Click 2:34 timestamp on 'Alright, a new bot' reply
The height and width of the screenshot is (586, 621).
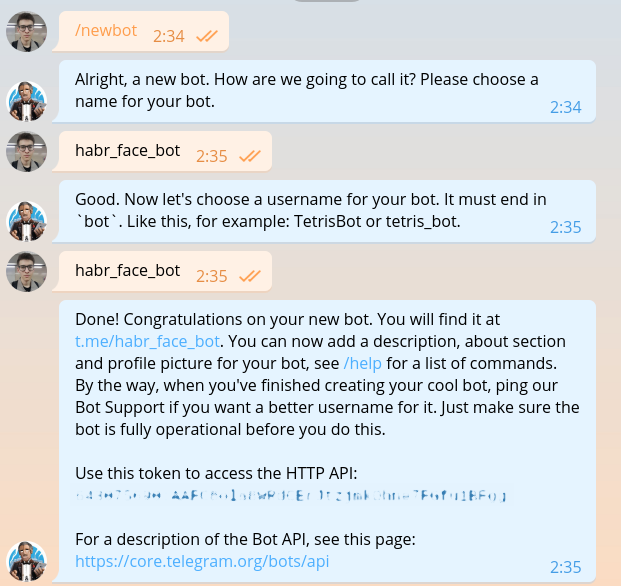coord(565,107)
